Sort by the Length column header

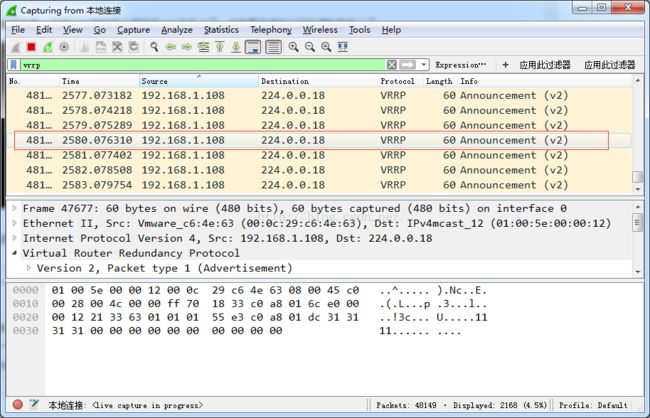pyautogui.click(x=440, y=81)
